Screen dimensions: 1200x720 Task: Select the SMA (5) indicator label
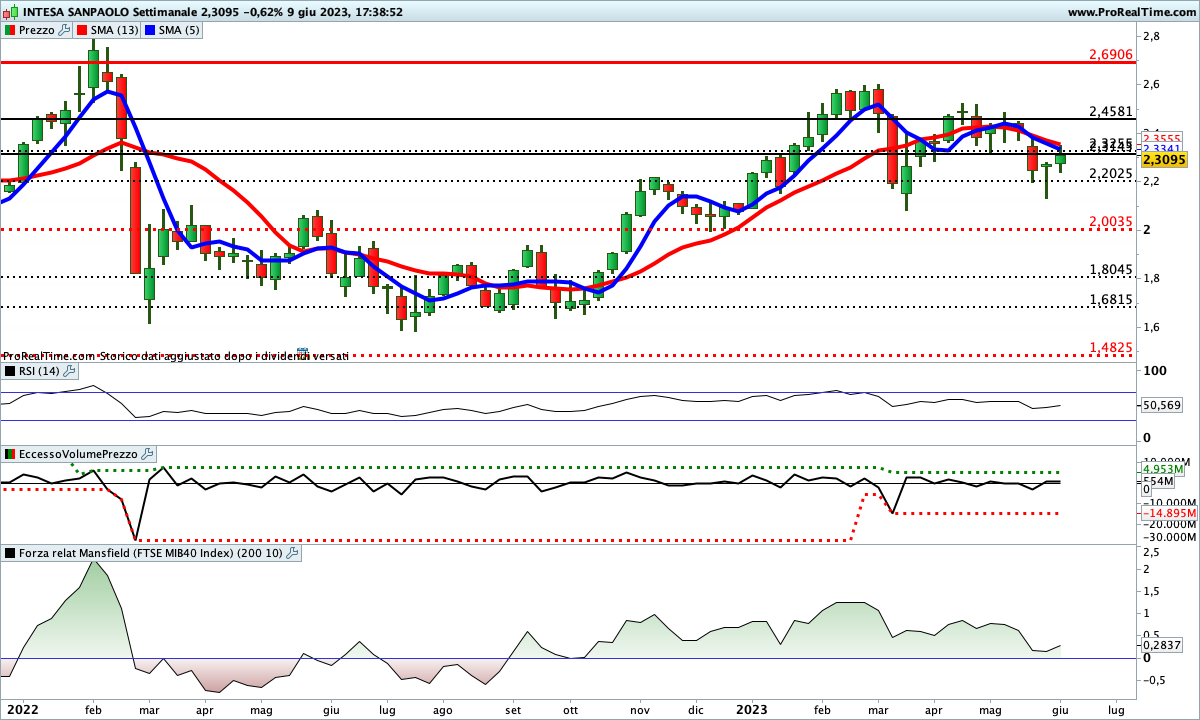181,30
